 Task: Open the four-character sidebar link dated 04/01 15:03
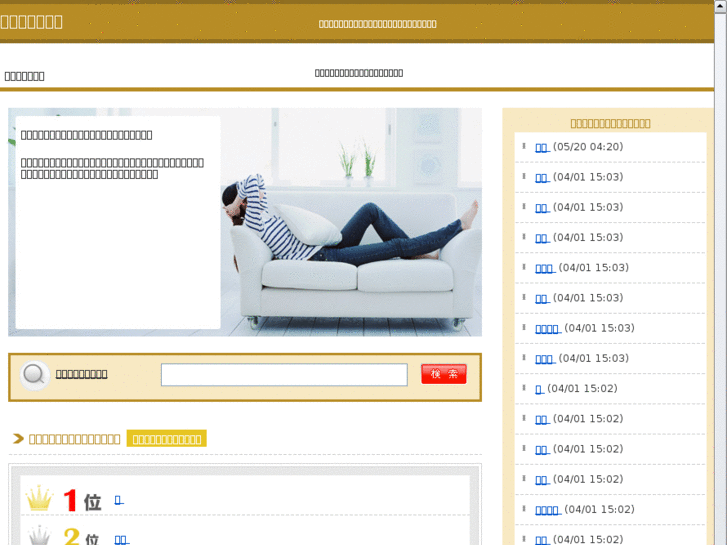548,329
